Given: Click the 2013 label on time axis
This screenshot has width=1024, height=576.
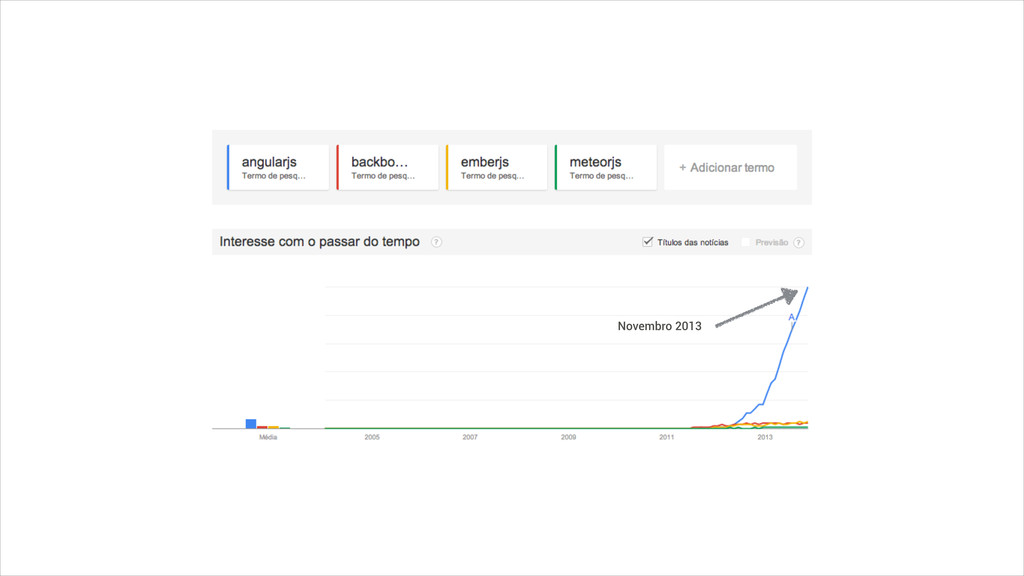Looking at the screenshot, I should [x=765, y=437].
